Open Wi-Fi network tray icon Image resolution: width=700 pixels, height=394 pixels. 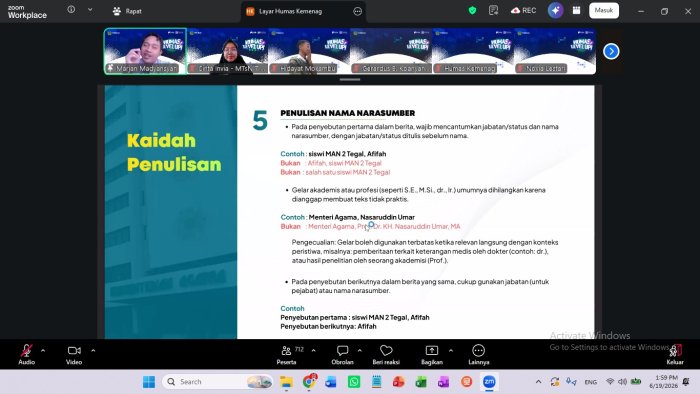click(610, 382)
